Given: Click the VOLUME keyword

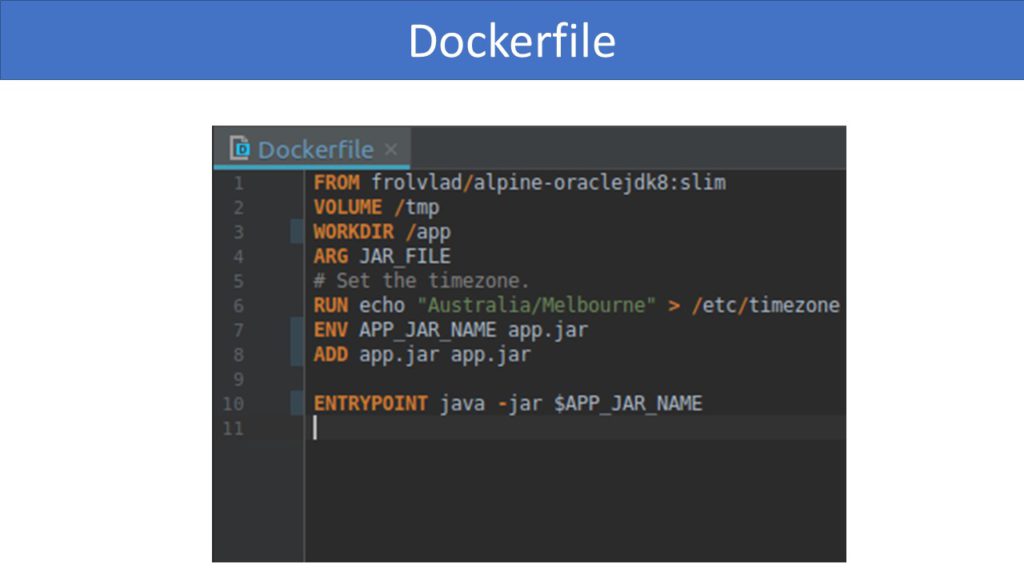Looking at the screenshot, I should [x=347, y=207].
